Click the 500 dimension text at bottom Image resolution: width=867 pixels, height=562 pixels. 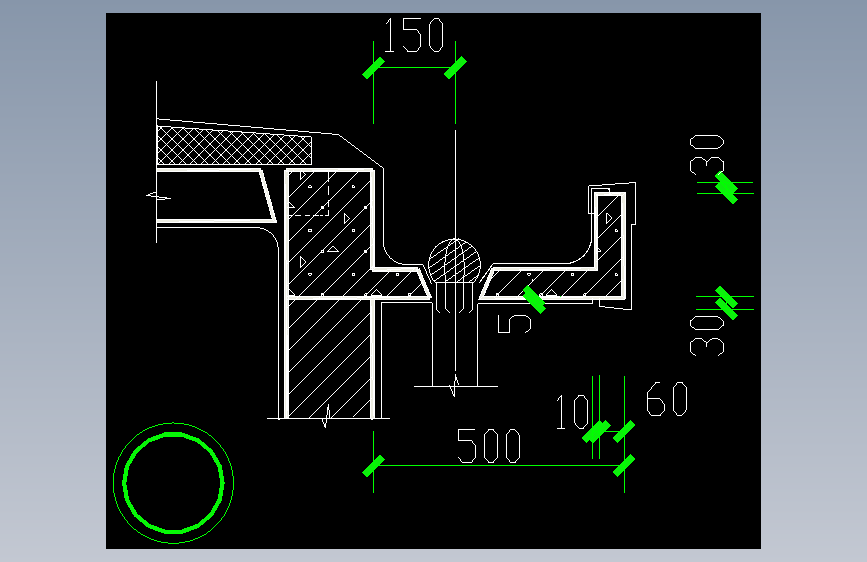click(489, 446)
